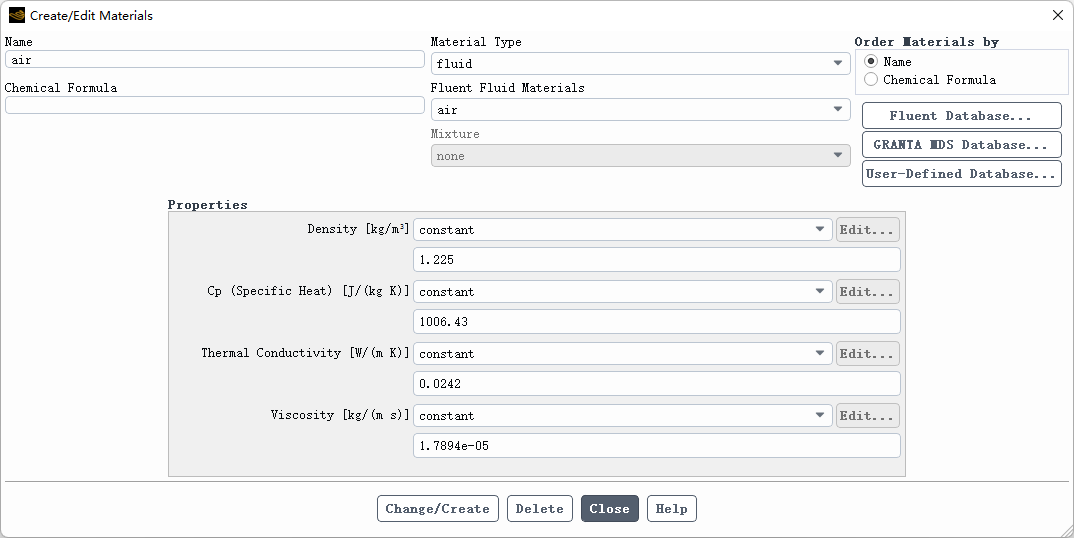Open the GRANTA MDS Database
The width and height of the screenshot is (1074, 538).
click(x=961, y=145)
